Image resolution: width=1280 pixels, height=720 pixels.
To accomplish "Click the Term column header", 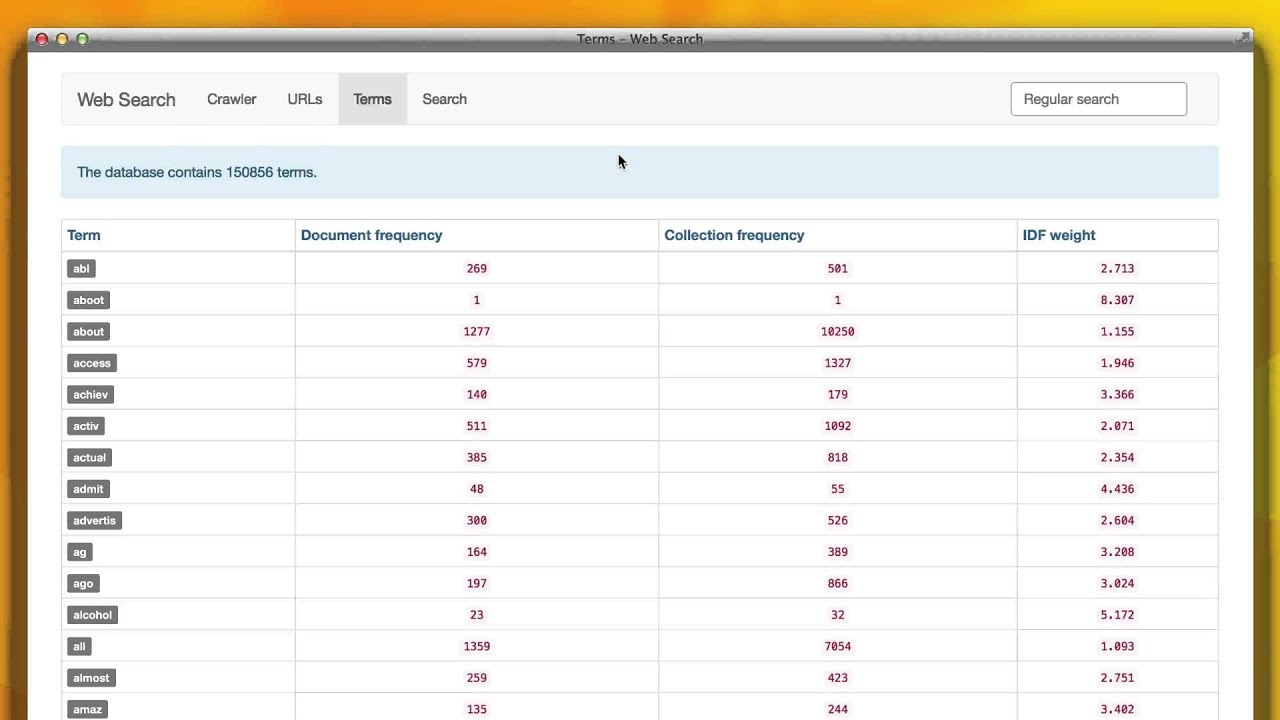I will pos(84,235).
